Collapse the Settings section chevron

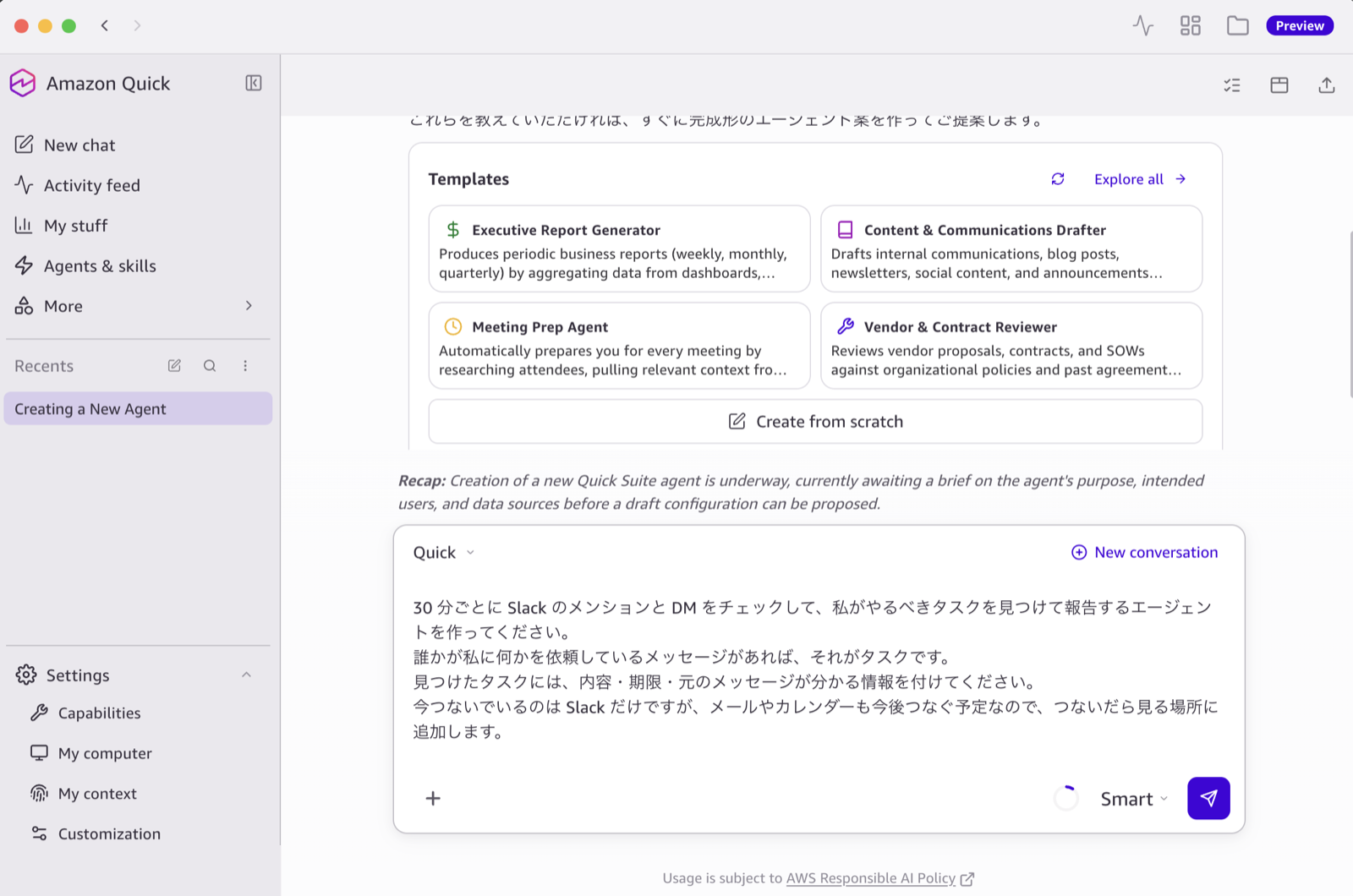tap(246, 675)
